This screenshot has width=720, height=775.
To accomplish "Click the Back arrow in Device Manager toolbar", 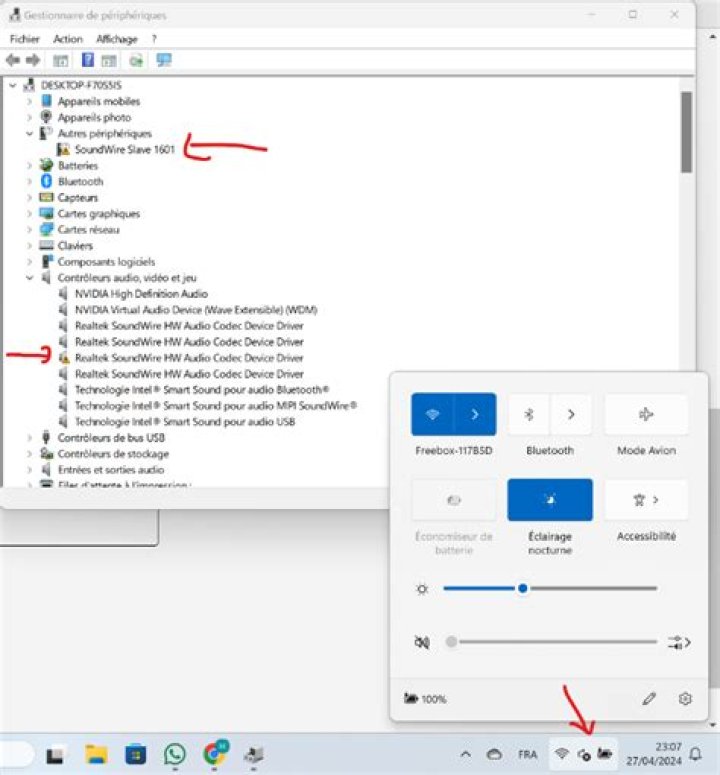I will [13, 60].
